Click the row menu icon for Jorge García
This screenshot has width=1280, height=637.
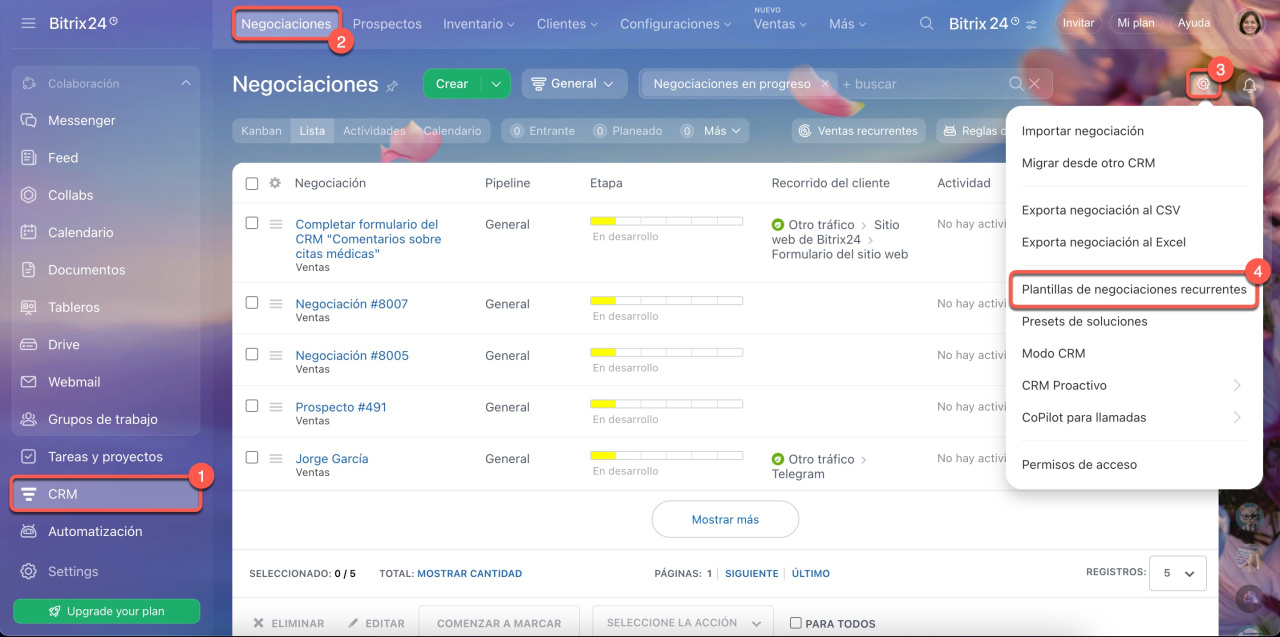[277, 459]
